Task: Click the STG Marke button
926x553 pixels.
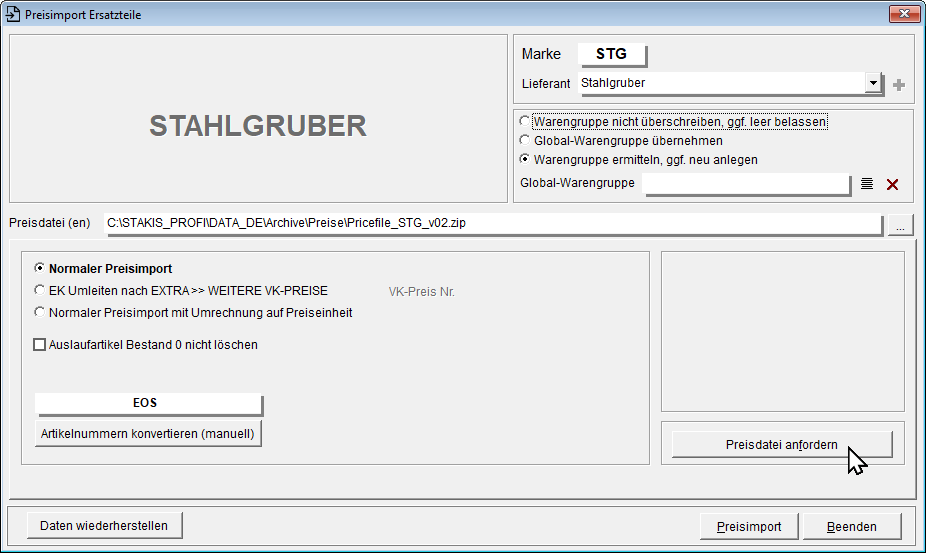Action: (x=612, y=54)
